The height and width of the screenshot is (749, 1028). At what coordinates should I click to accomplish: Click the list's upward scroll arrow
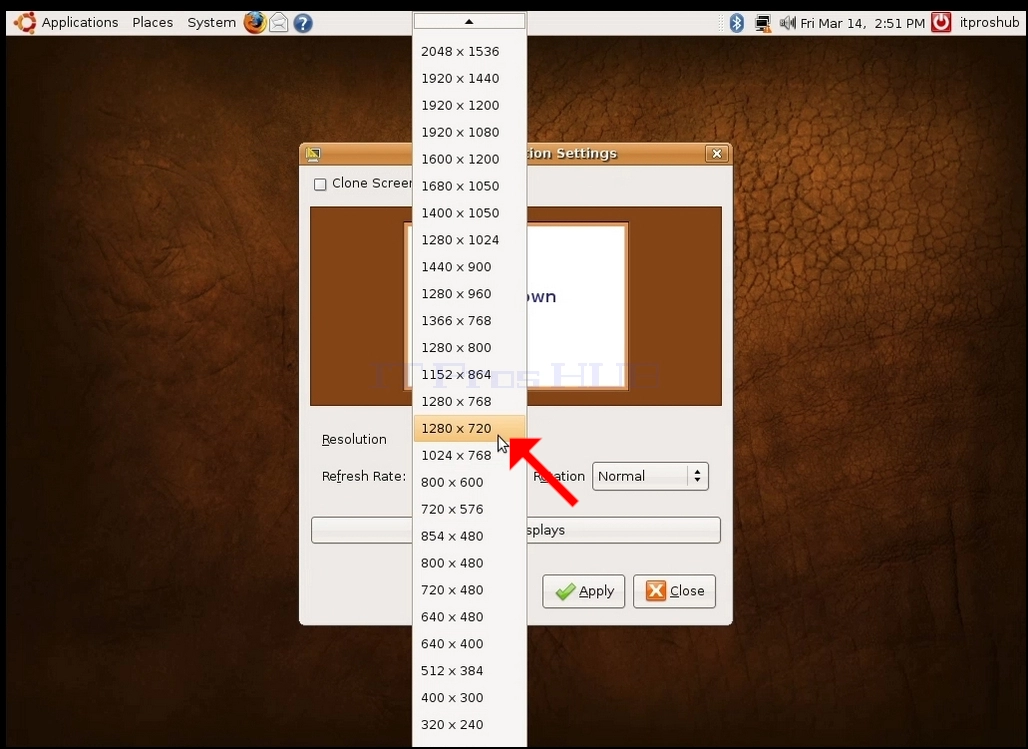click(x=469, y=22)
